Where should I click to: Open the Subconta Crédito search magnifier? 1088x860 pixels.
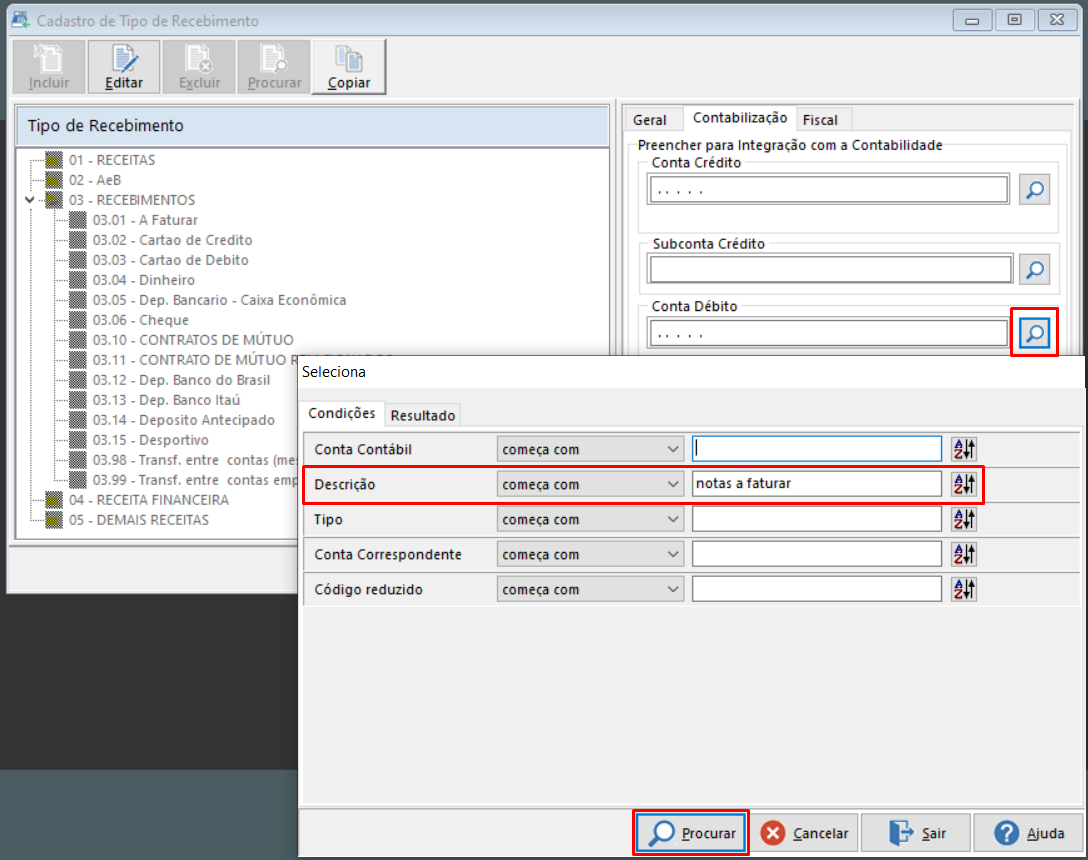tap(1035, 269)
